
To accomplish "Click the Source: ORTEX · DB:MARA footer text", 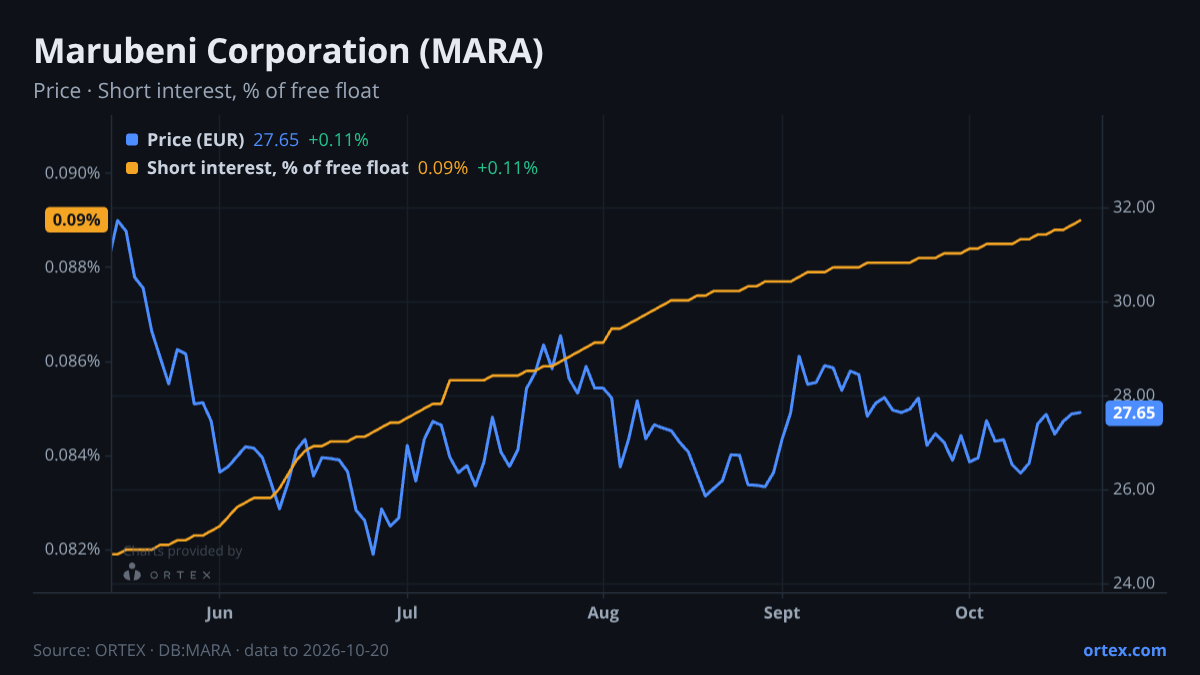I will [x=211, y=650].
